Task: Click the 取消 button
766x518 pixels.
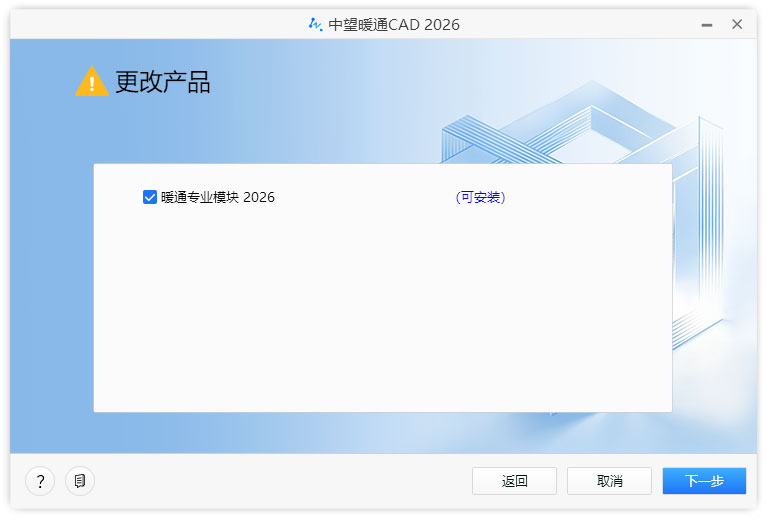Action: point(609,481)
